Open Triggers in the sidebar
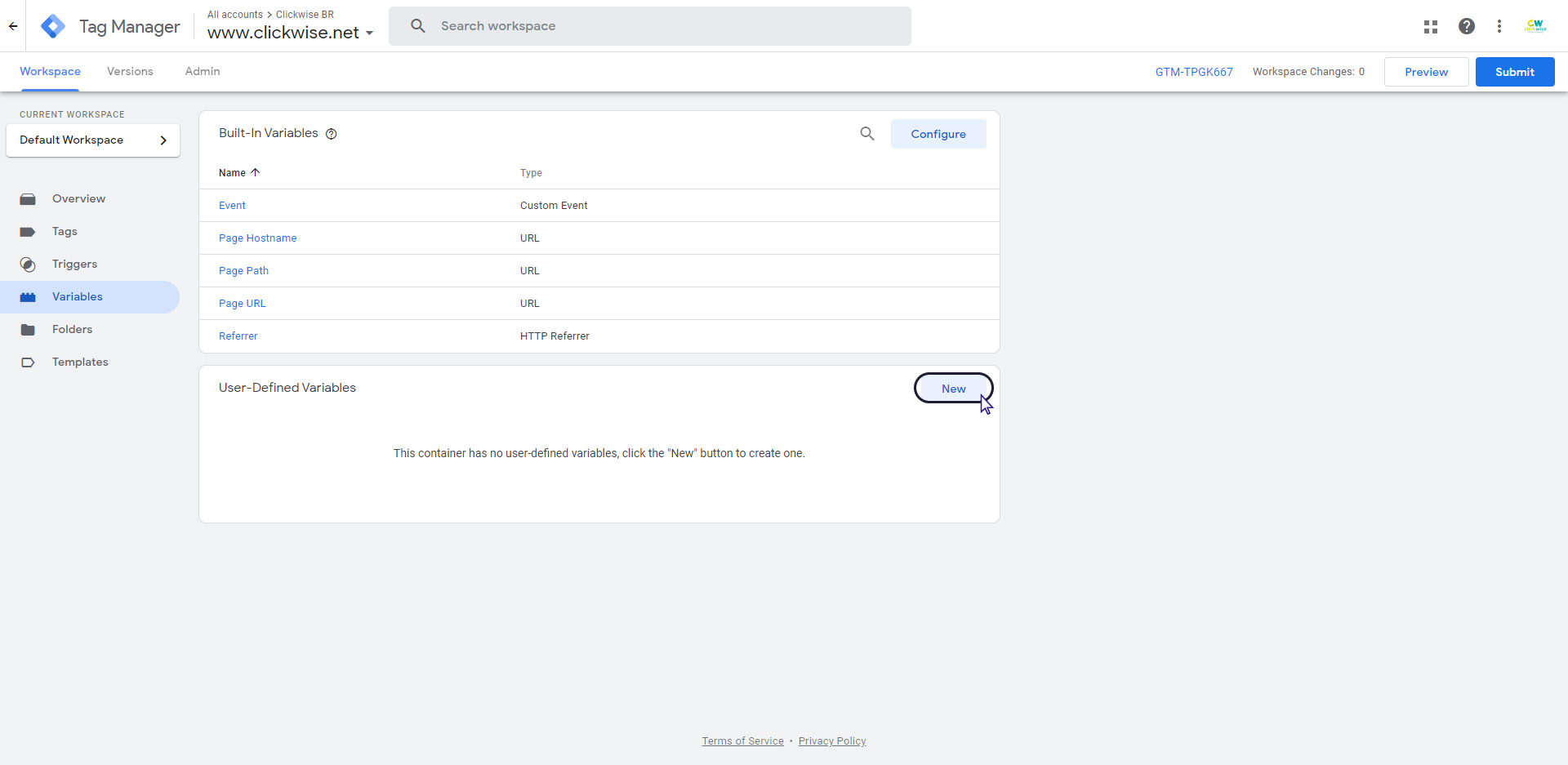This screenshot has width=1568, height=765. point(74,264)
